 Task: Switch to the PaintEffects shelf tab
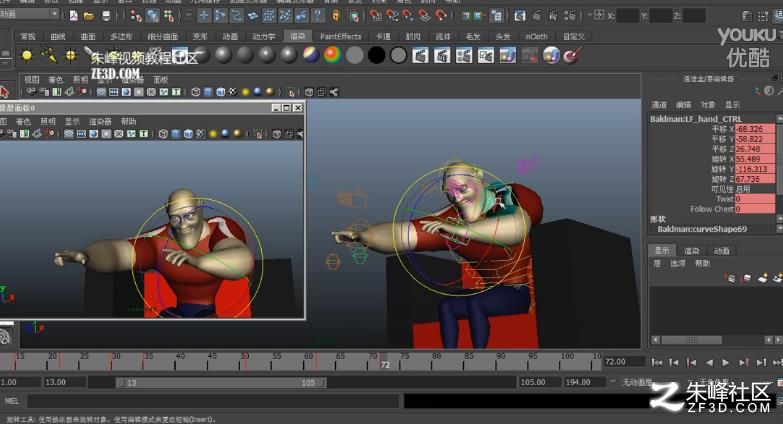(x=341, y=36)
